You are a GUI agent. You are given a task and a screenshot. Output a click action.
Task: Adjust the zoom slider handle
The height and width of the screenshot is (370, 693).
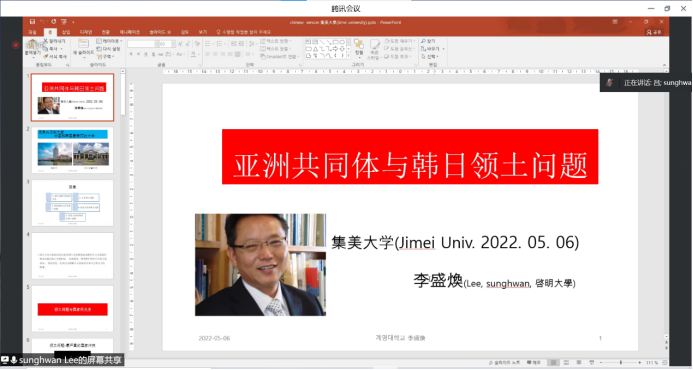[x=621, y=362]
